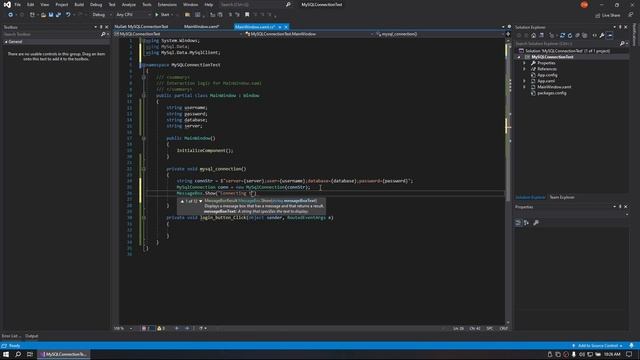Screen dimensions: 640x360
Task: Open the MainWindow class navigation dropdown
Action: pyautogui.click(x=309, y=34)
